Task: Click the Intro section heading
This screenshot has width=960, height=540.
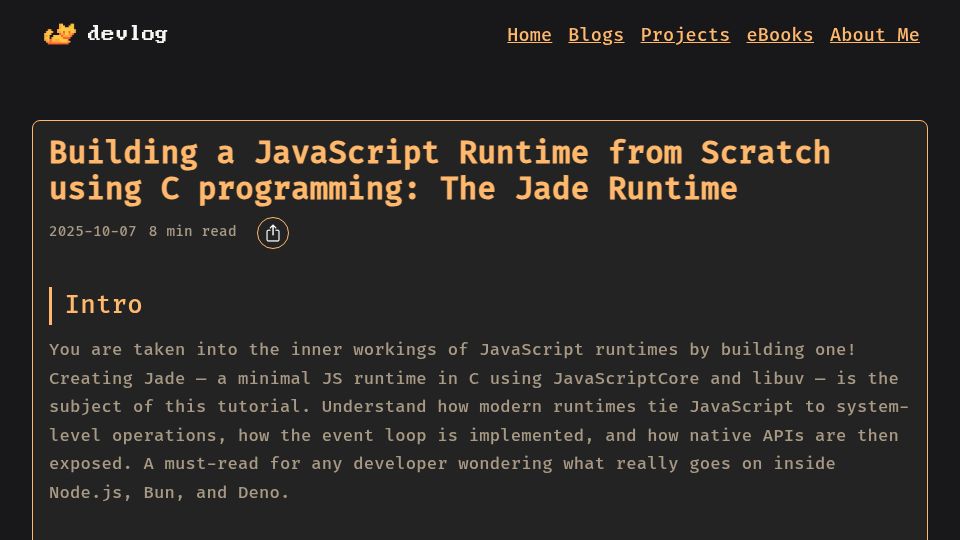Action: (x=103, y=305)
